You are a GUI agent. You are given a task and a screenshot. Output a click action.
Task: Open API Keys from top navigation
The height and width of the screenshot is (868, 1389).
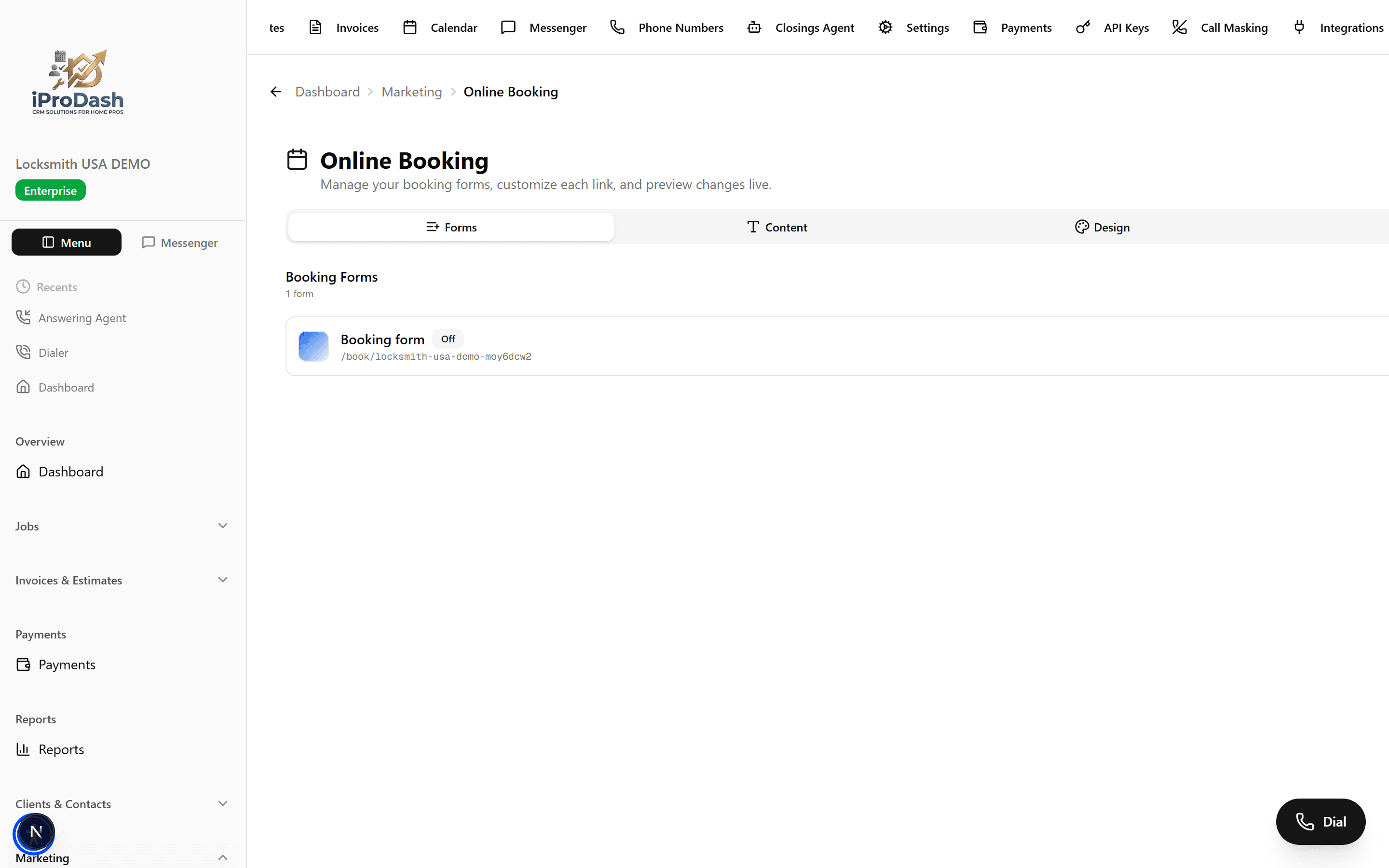(1112, 27)
